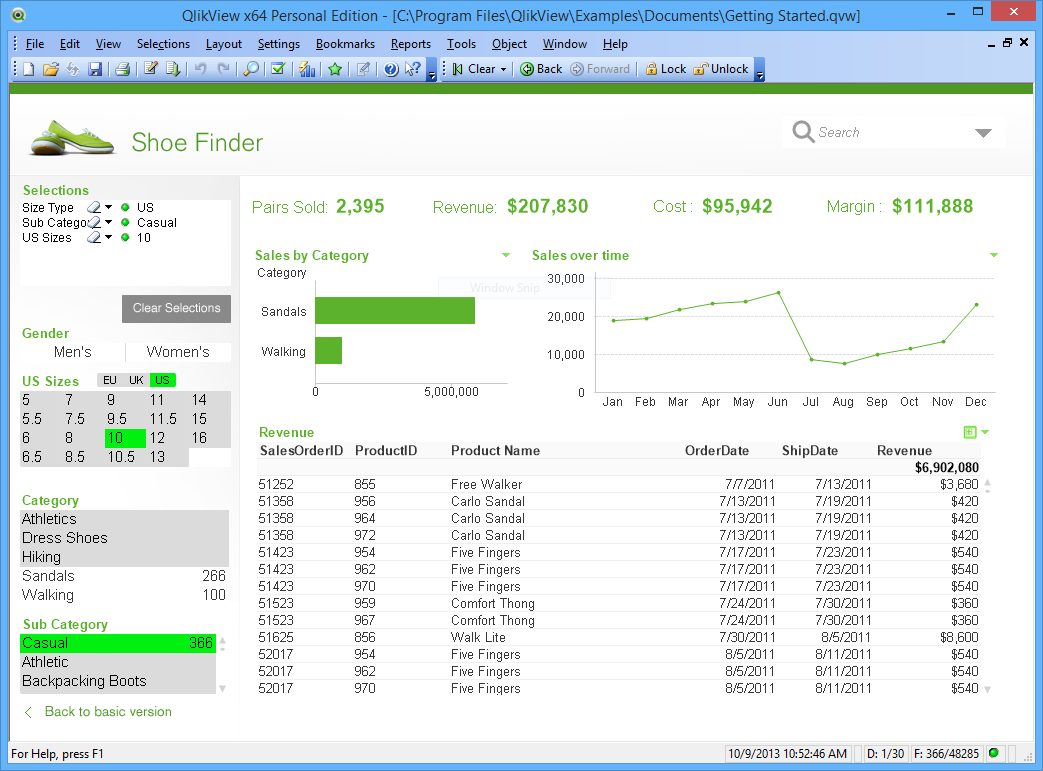Open the Edit Script toolbar icon
The image size is (1043, 771).
click(x=151, y=69)
